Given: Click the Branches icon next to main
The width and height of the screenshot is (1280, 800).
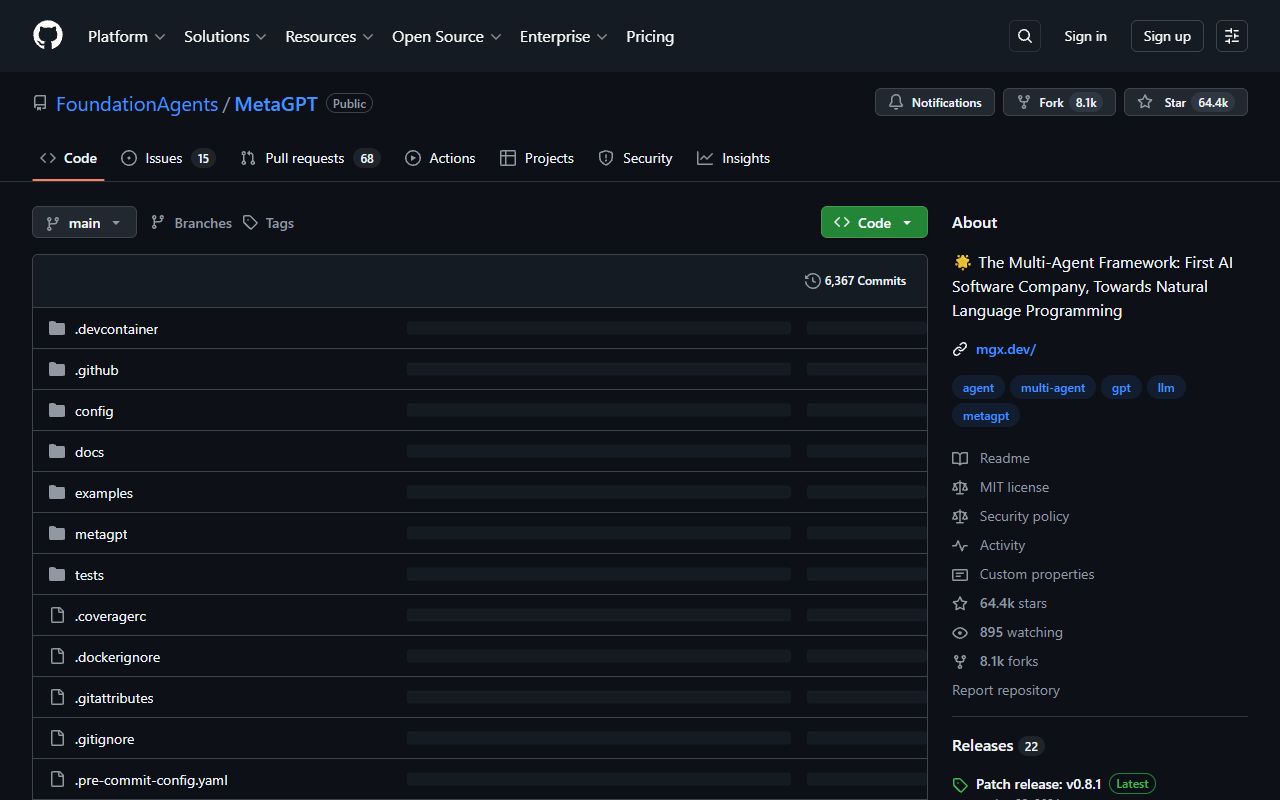Looking at the screenshot, I should coord(158,222).
